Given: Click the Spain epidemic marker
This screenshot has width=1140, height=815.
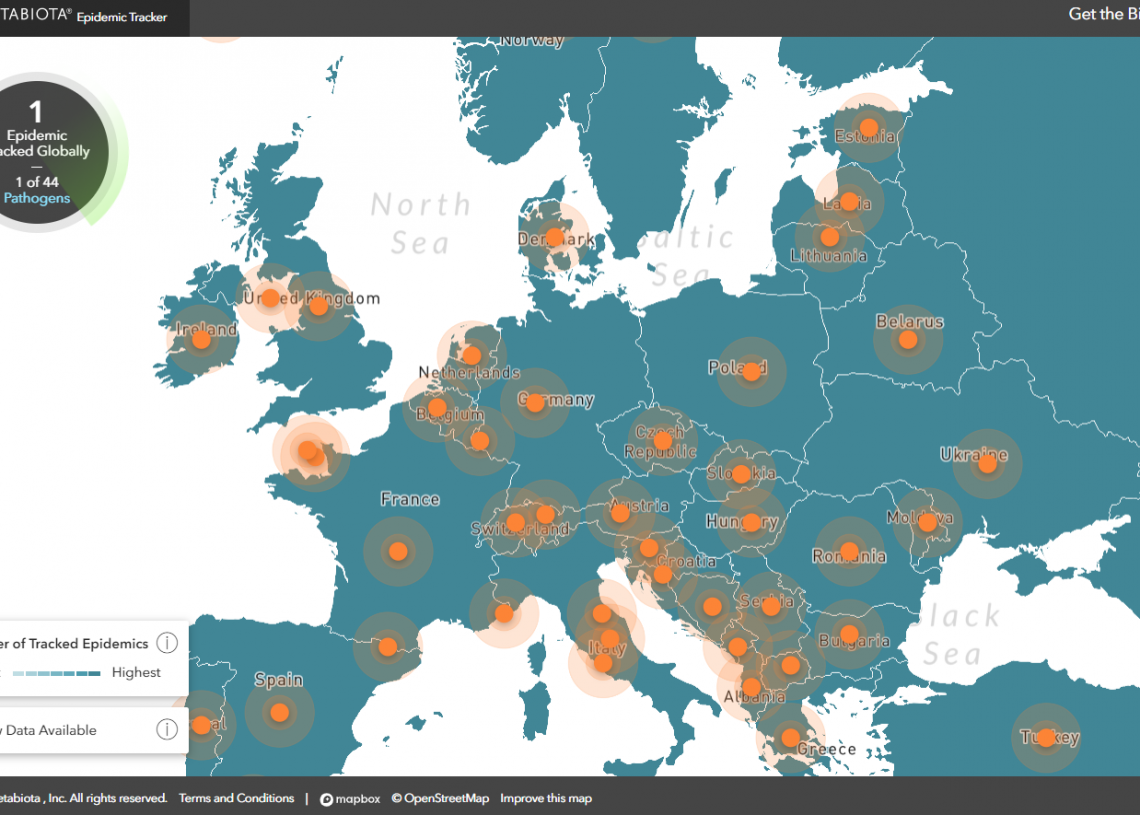Looking at the screenshot, I should click(280, 713).
